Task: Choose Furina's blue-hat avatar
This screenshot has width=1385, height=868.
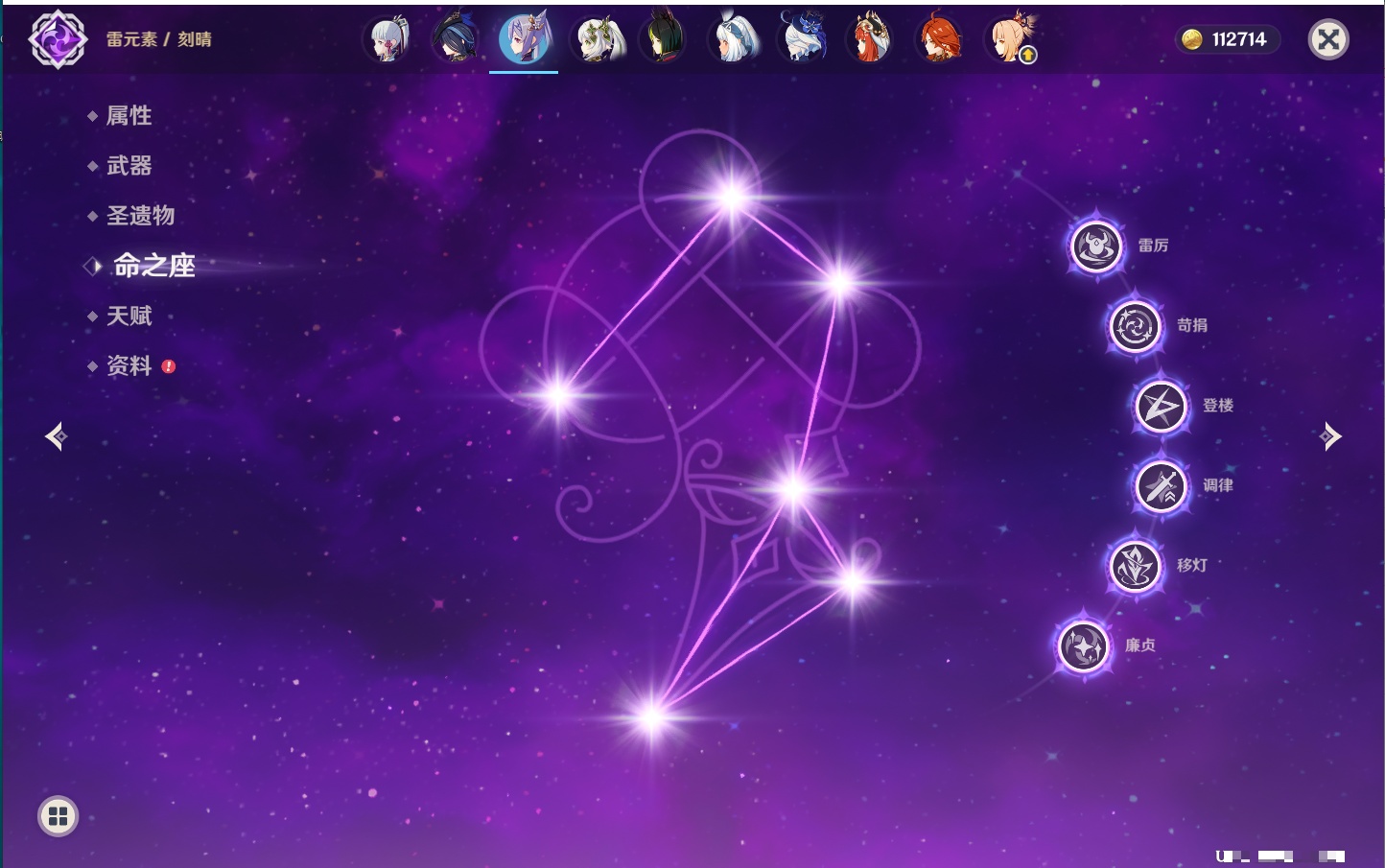Action: point(802,40)
